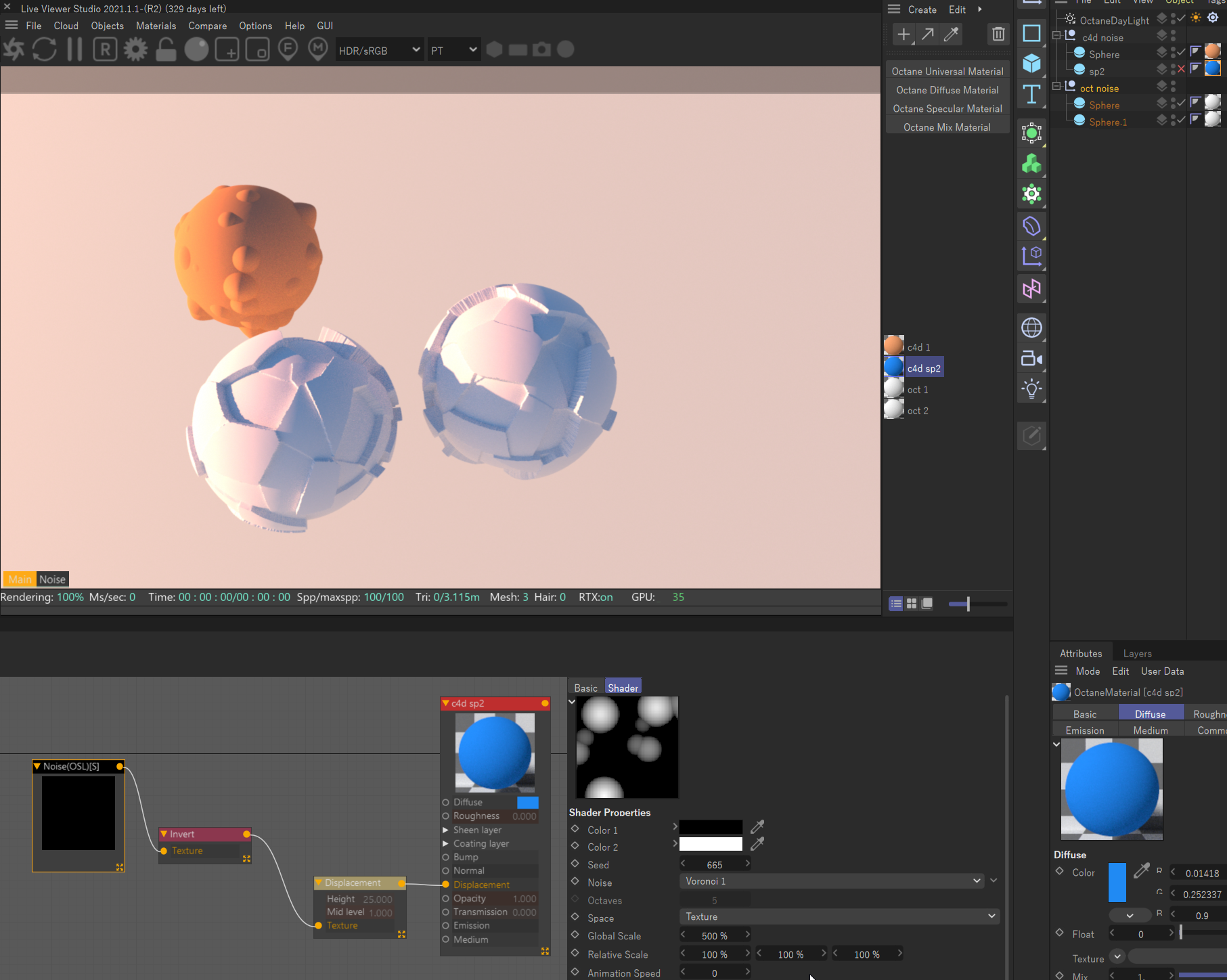Click the Octane logo send-scene icon
Viewport: 1227px width, 980px height.
click(x=14, y=49)
